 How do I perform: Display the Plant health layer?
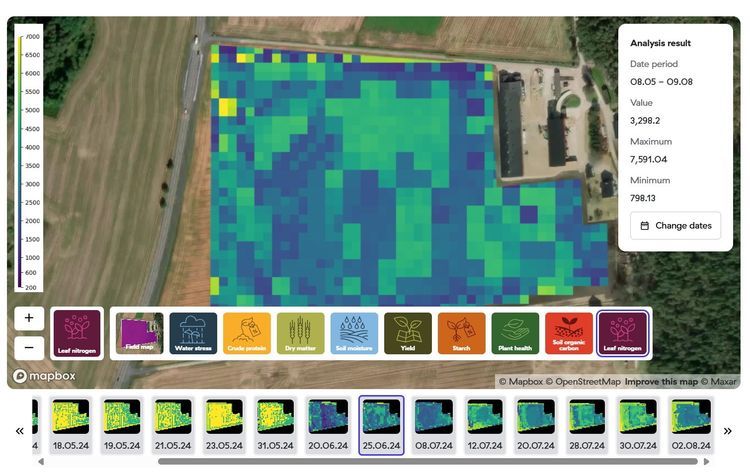point(515,333)
